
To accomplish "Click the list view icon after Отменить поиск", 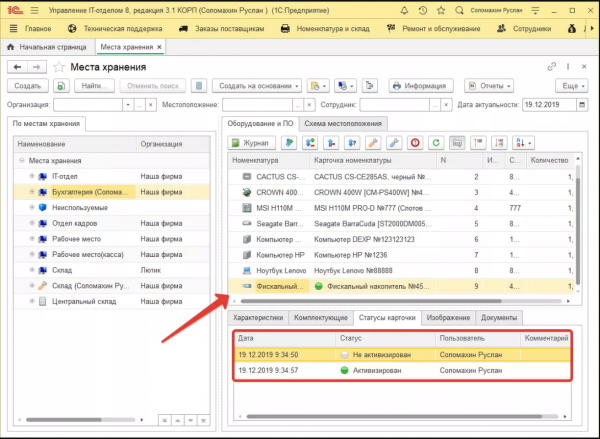I will point(199,86).
